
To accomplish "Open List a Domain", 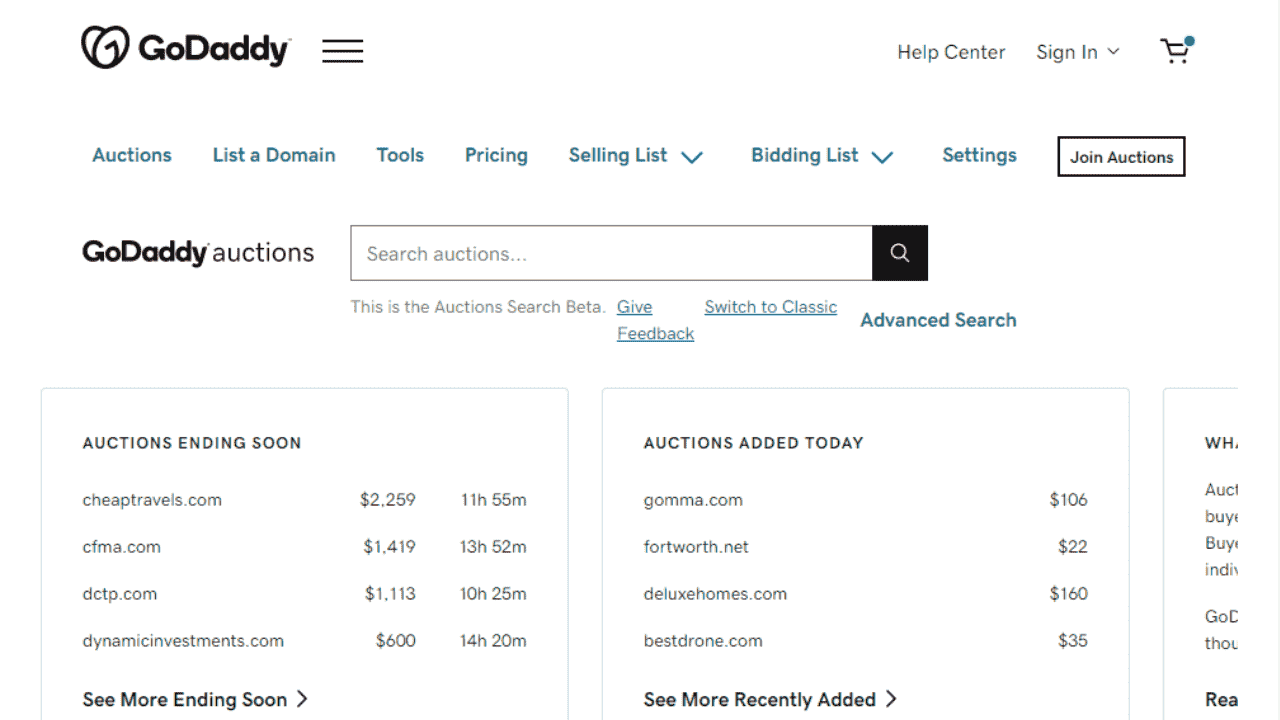I will (274, 155).
